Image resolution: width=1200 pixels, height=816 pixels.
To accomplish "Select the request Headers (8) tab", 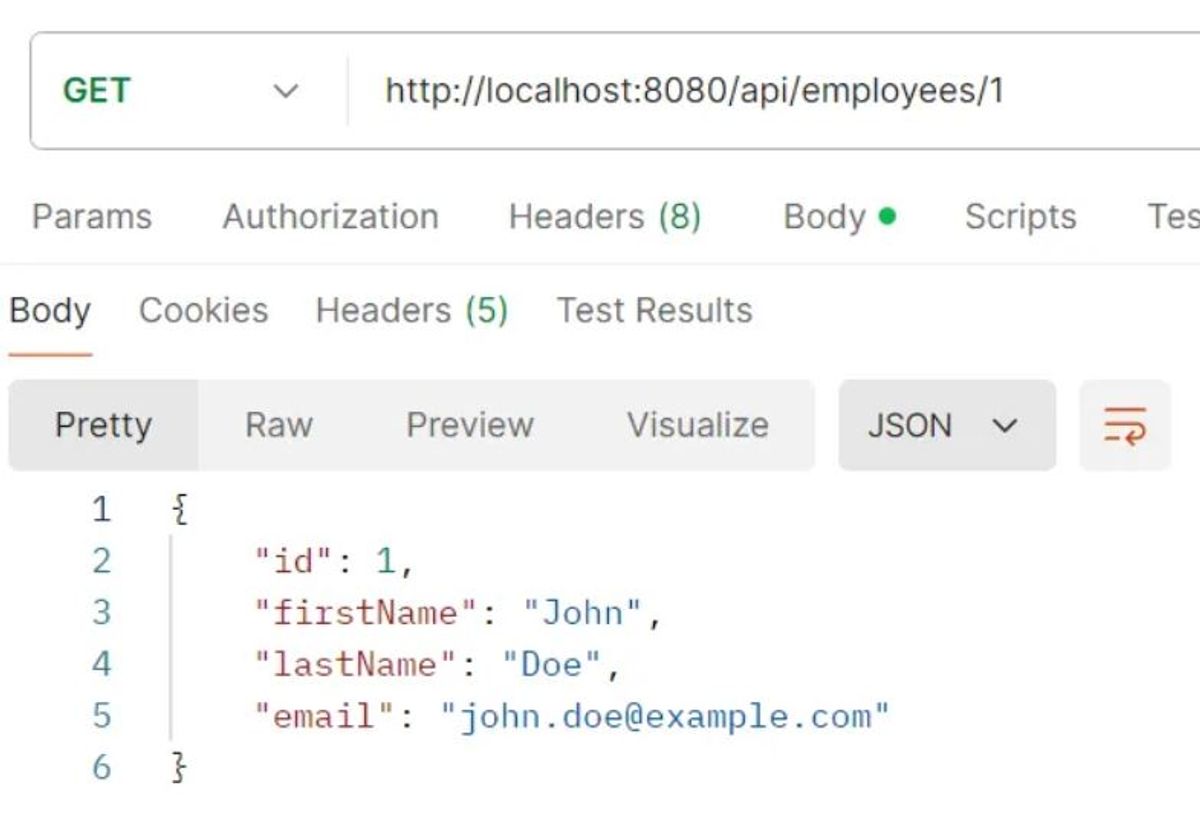I will pyautogui.click(x=604, y=217).
